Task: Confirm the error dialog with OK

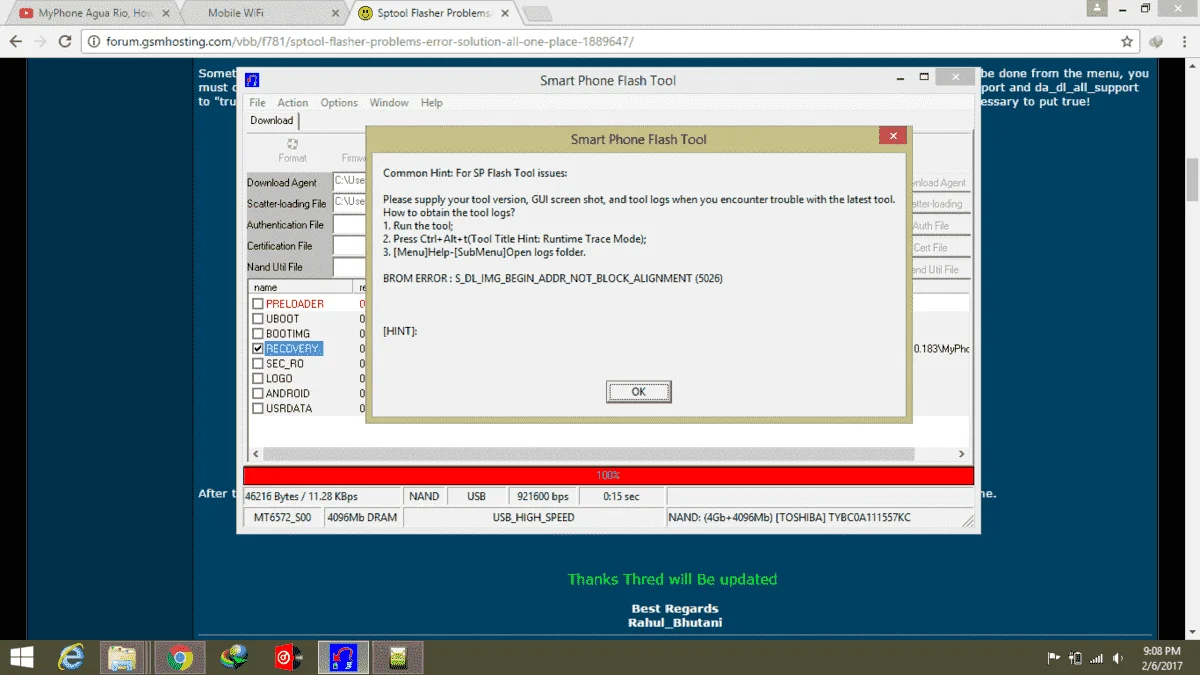Action: pyautogui.click(x=638, y=392)
